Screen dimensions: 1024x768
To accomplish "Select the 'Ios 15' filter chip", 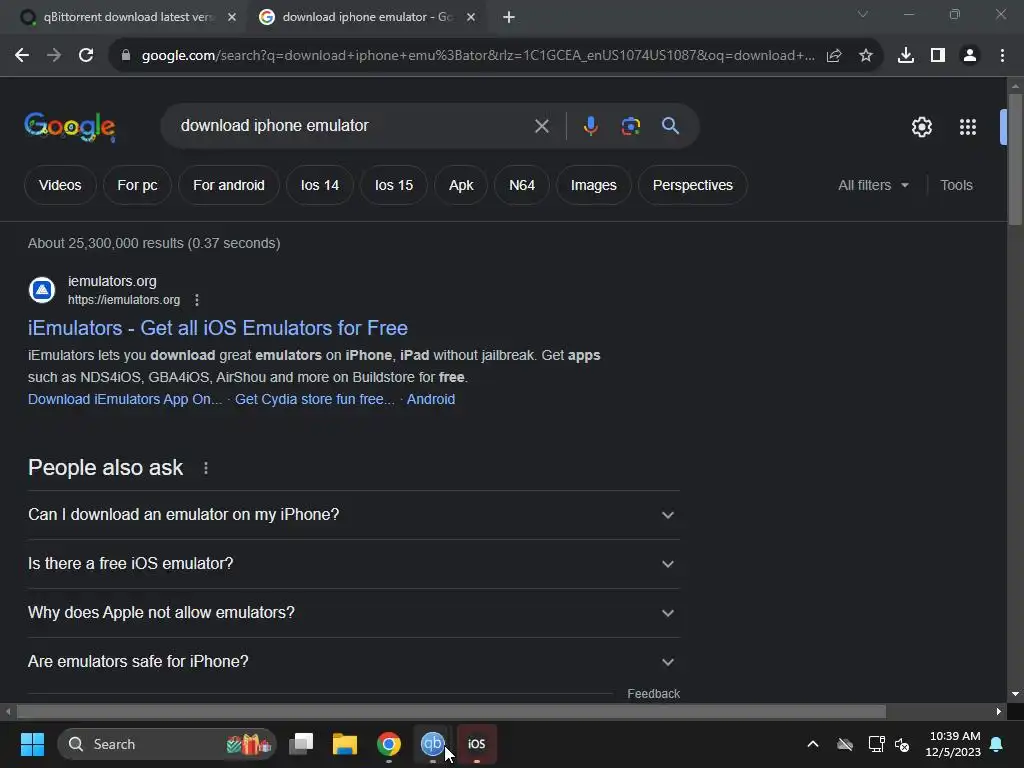I will [x=394, y=185].
